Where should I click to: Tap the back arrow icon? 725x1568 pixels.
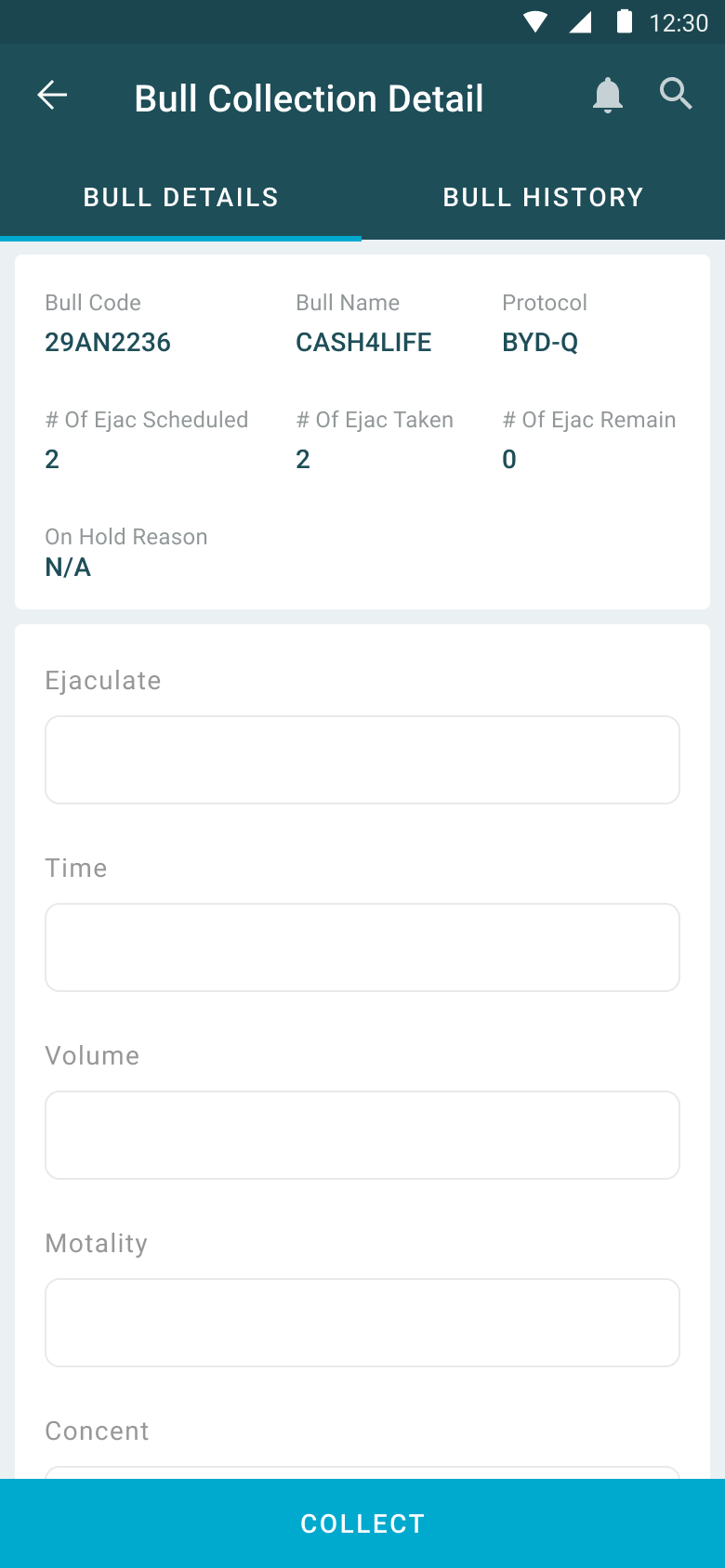(x=52, y=95)
